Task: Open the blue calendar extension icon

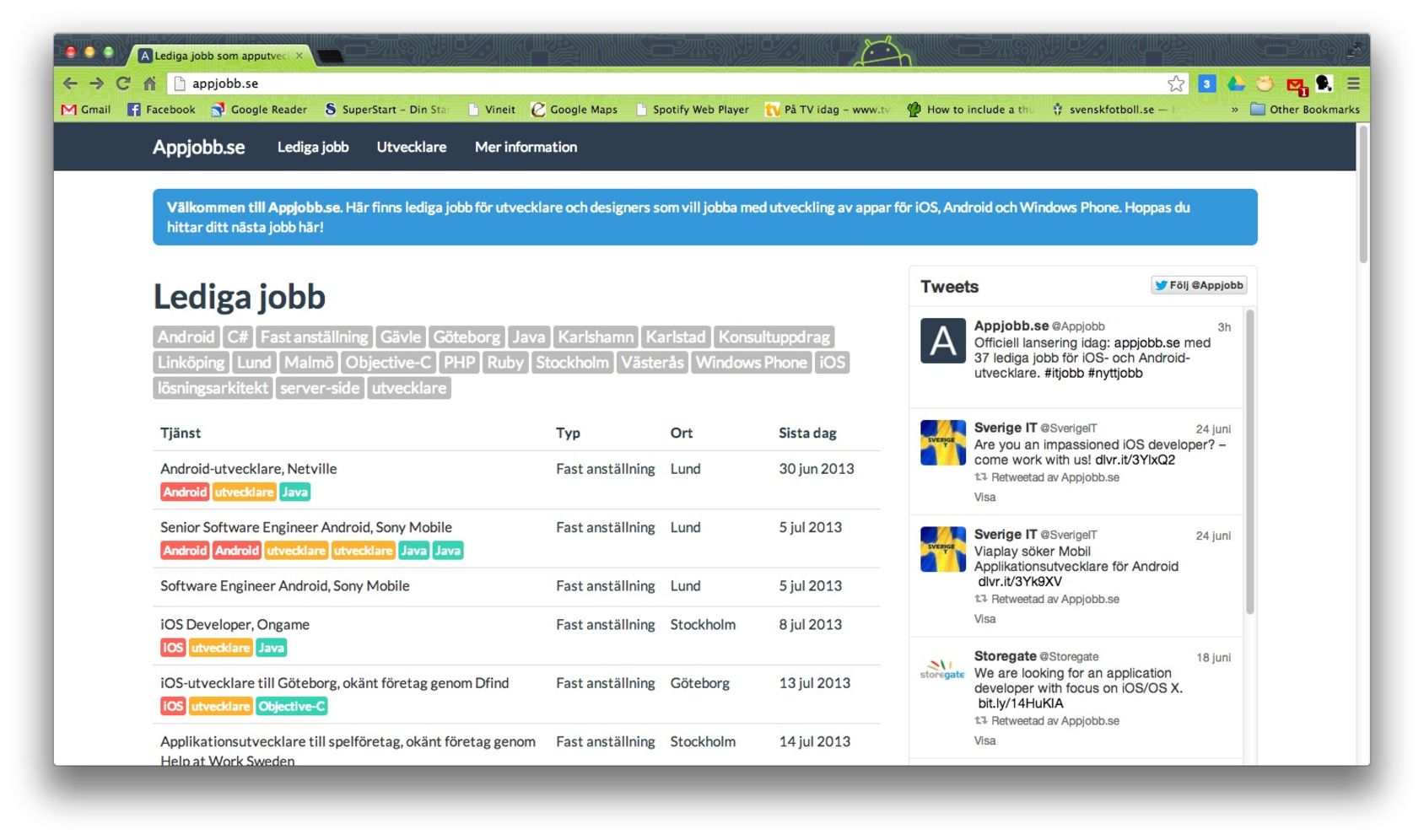Action: pyautogui.click(x=1207, y=83)
